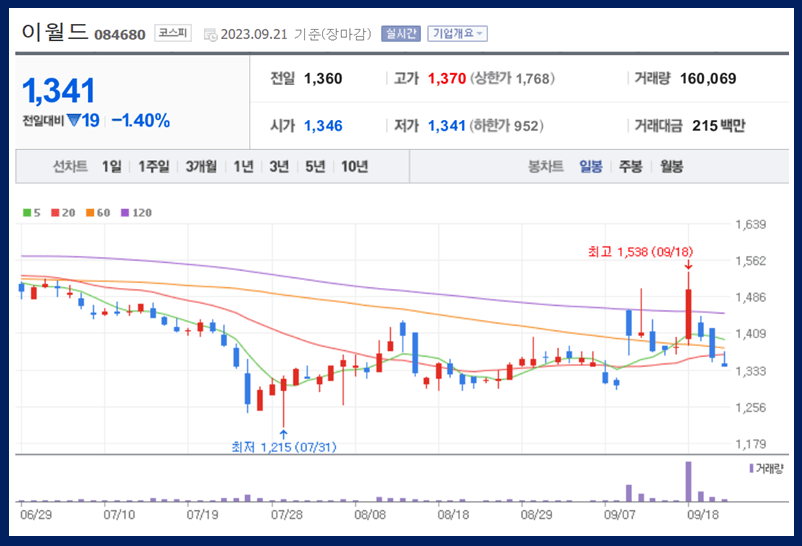This screenshot has width=802, height=546.
Task: Select the 3년 line chart tab
Action: [279, 166]
